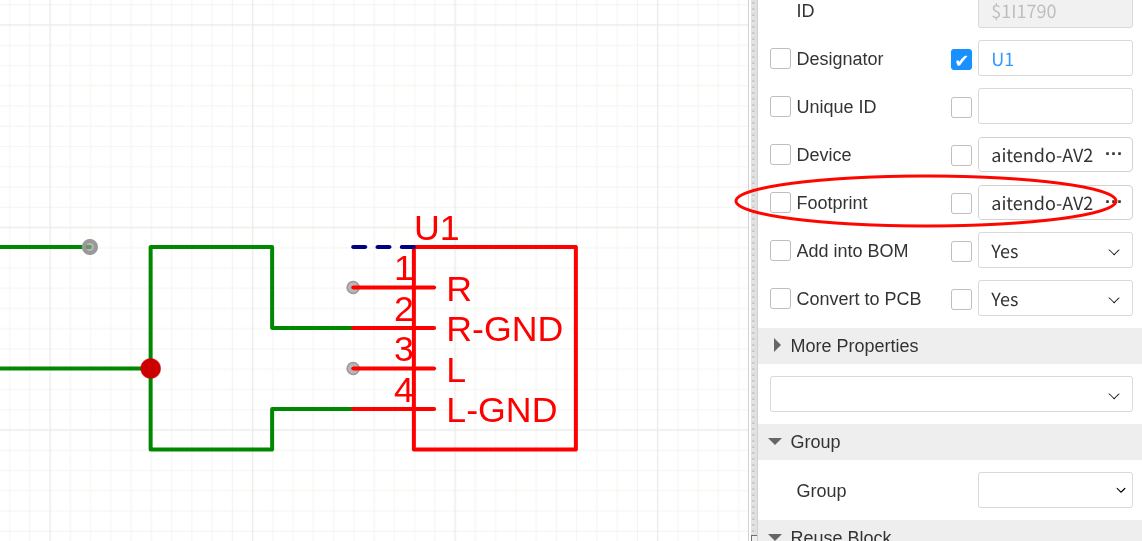Tick the left checkbox beside Add into BOM
The image size is (1142, 541).
coord(780,250)
